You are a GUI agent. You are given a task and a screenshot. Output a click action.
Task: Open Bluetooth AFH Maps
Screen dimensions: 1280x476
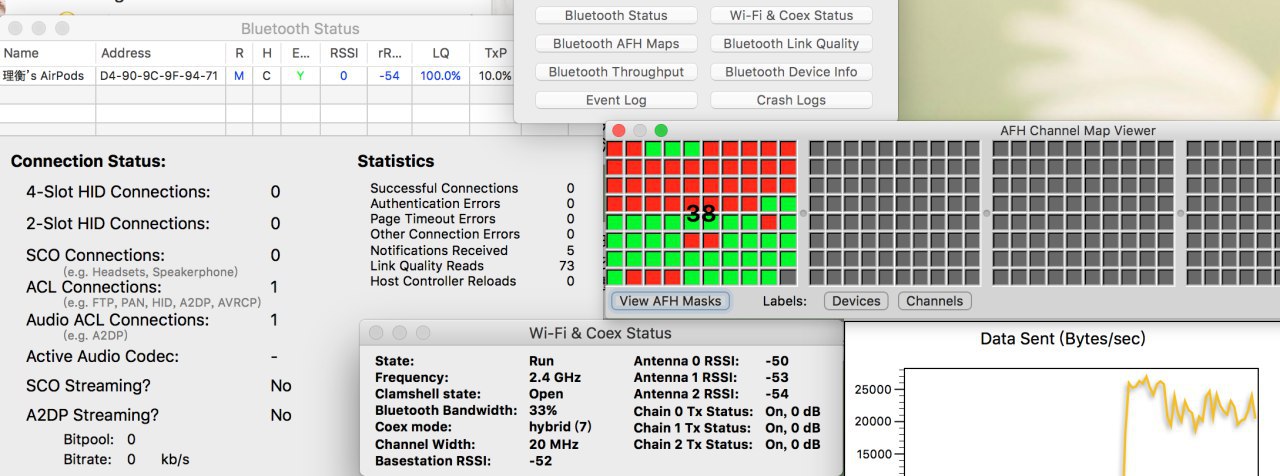click(616, 43)
